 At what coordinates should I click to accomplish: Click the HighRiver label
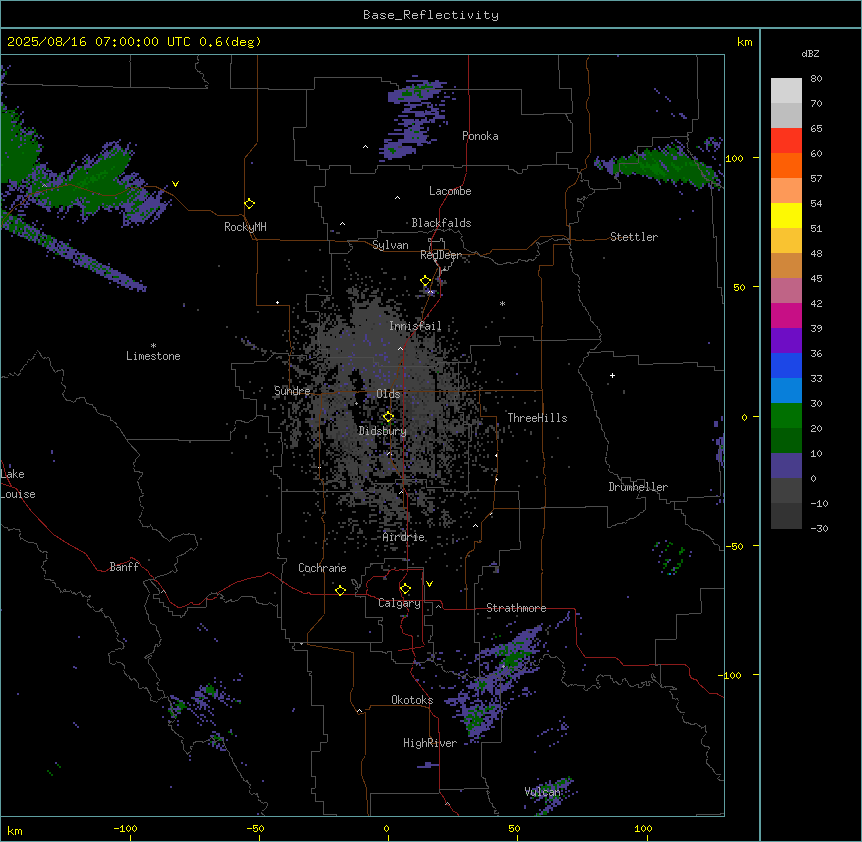[x=430, y=743]
